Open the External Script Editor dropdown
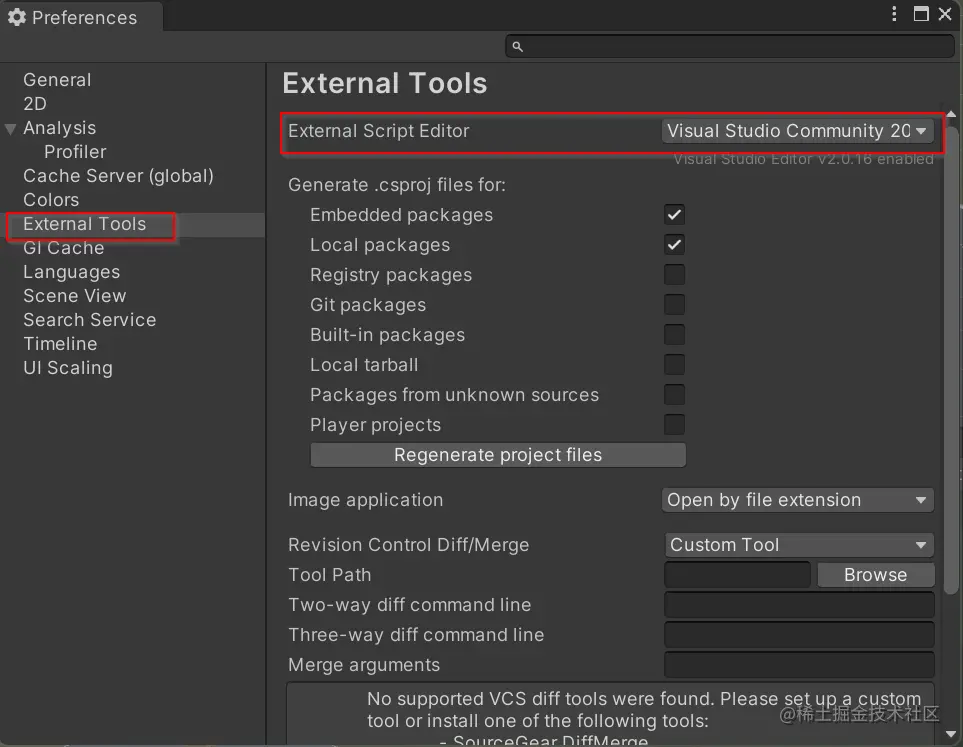This screenshot has height=747, width=963. [797, 130]
